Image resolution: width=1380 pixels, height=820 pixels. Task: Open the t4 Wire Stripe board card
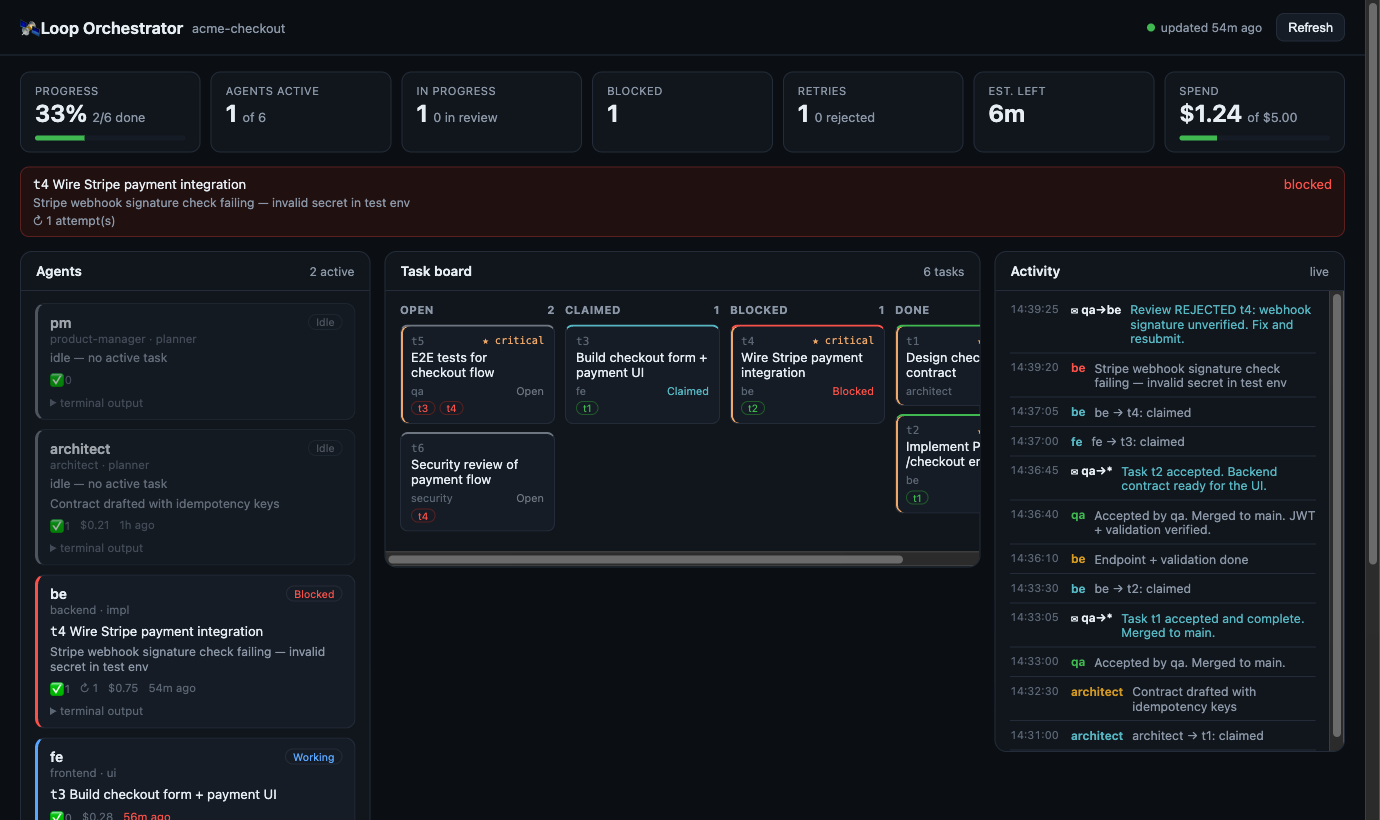pos(807,374)
